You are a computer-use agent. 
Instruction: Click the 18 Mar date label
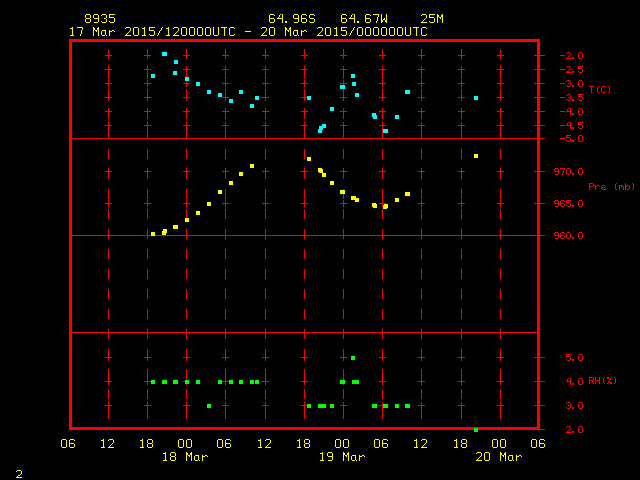tap(185, 457)
